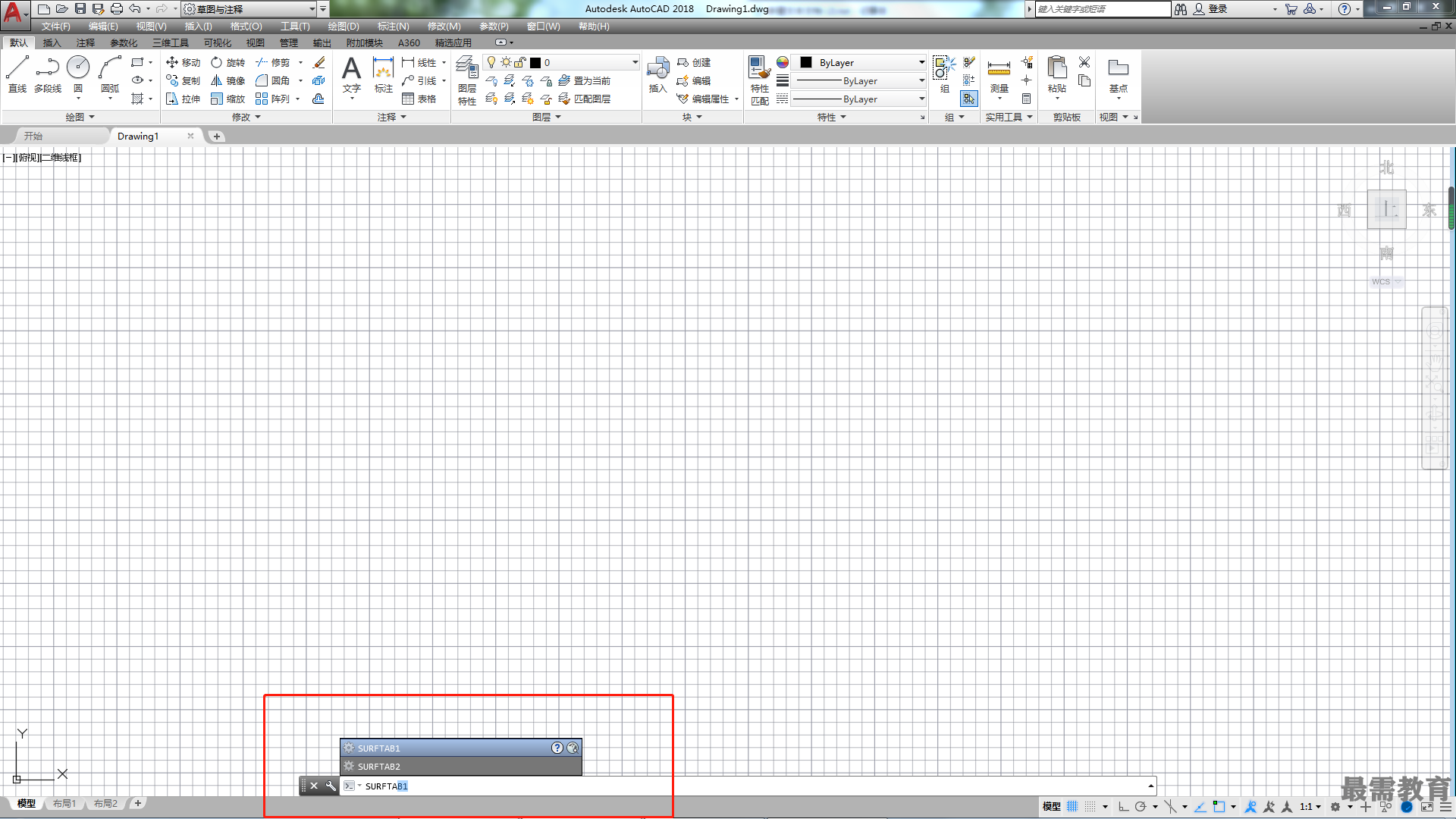This screenshot has height=819, width=1456.
Task: Expand the 注释 panel
Action: [392, 117]
